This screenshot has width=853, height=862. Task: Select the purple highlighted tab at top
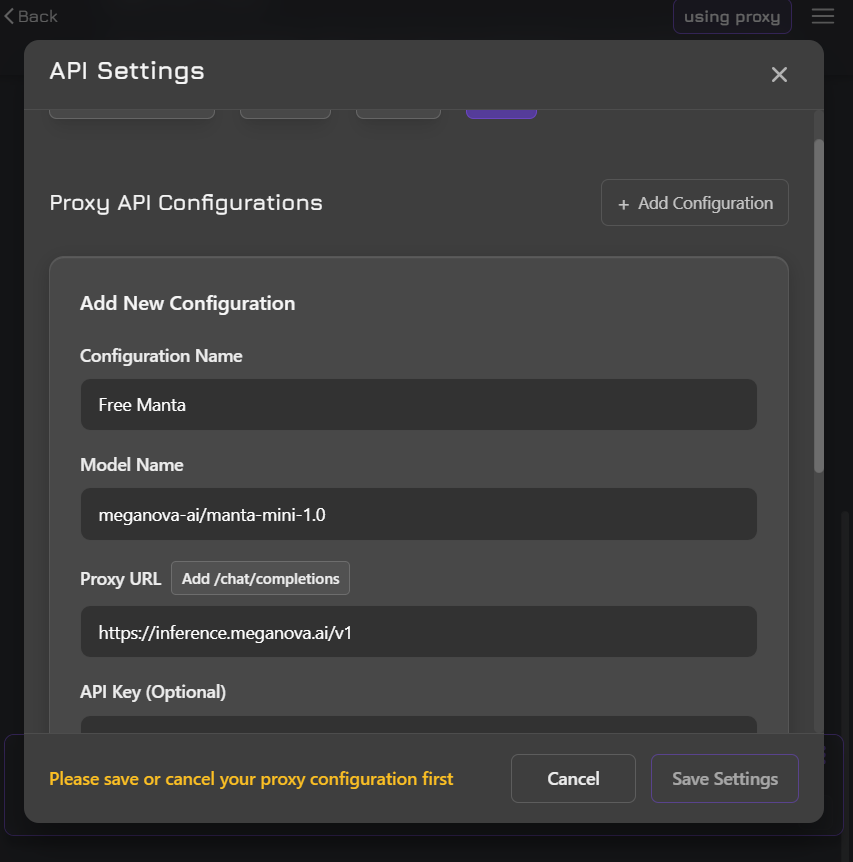(501, 113)
